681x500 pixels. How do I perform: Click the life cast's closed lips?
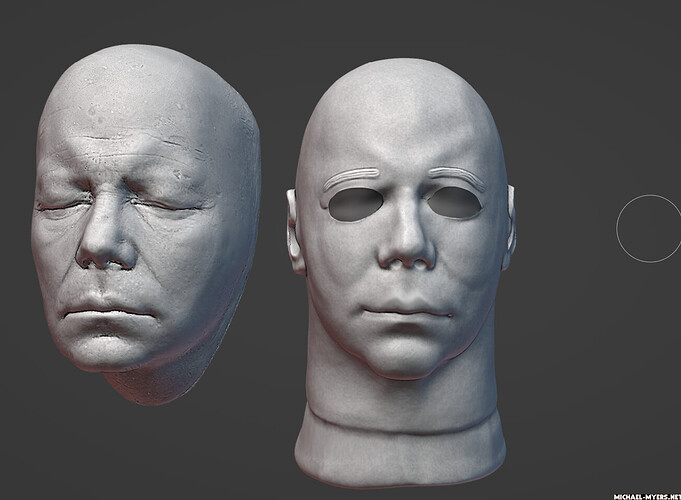106,309
